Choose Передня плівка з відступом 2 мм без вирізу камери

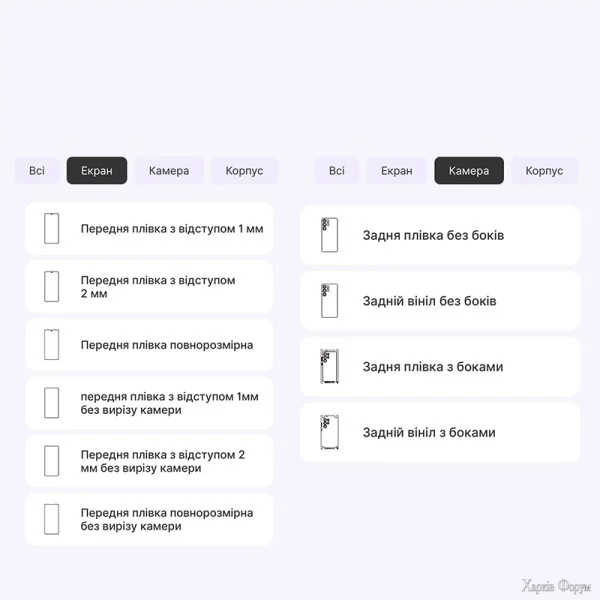tap(163, 461)
